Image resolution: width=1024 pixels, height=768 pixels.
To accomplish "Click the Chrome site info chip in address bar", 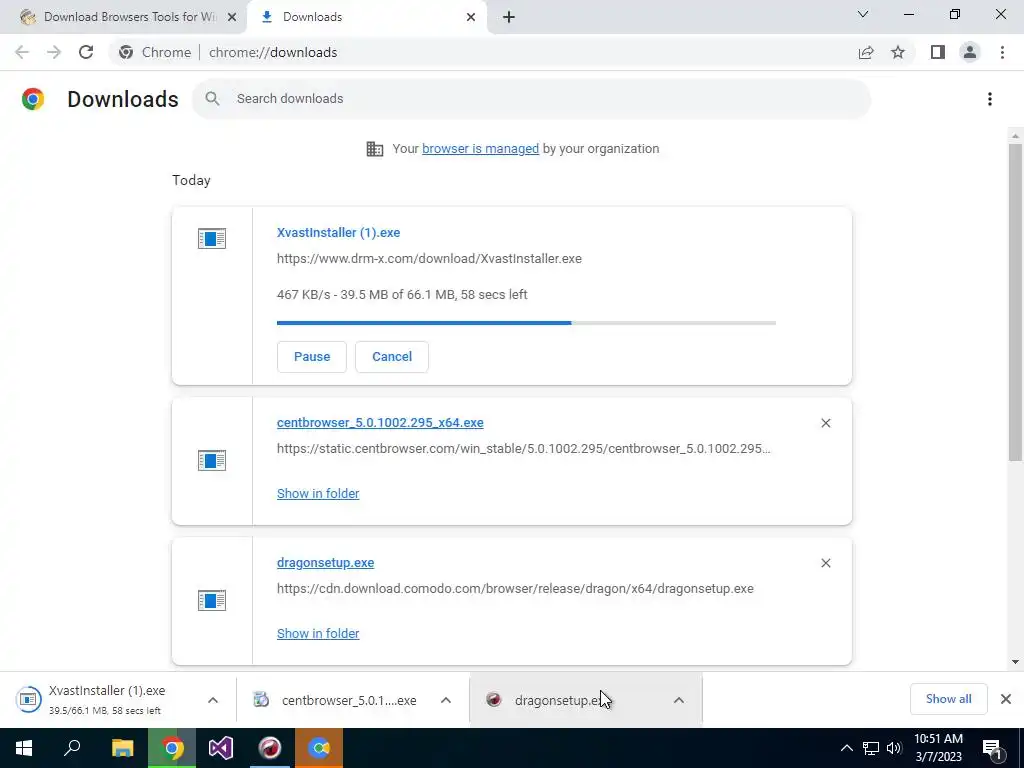I will (155, 52).
